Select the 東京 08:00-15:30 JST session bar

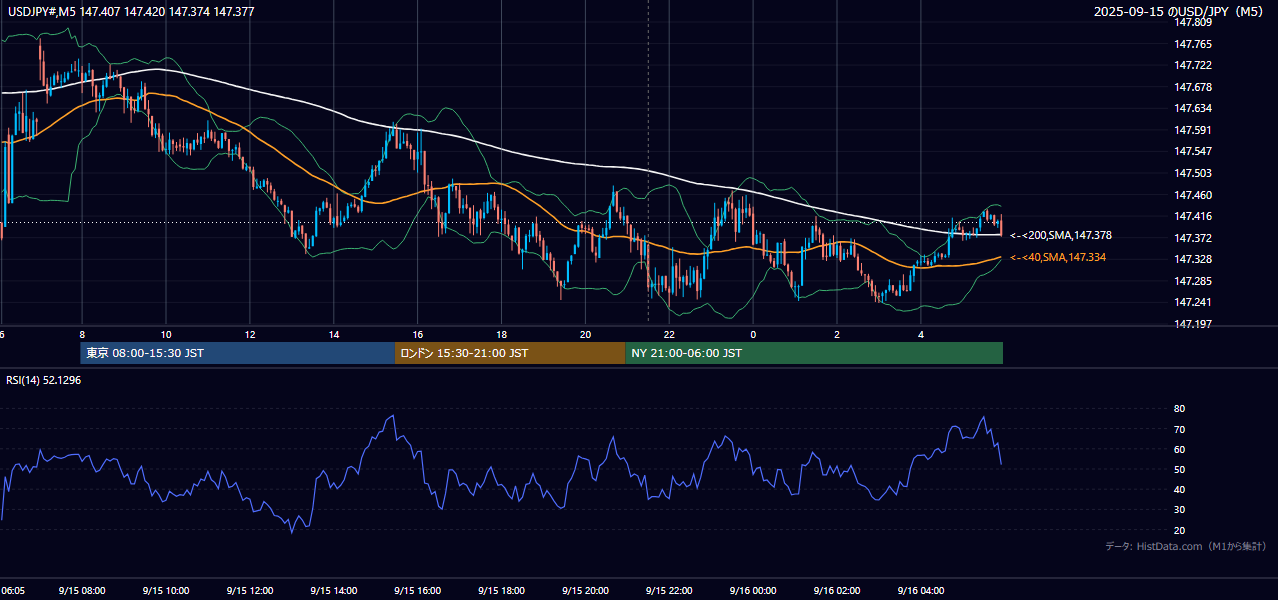pyautogui.click(x=238, y=353)
